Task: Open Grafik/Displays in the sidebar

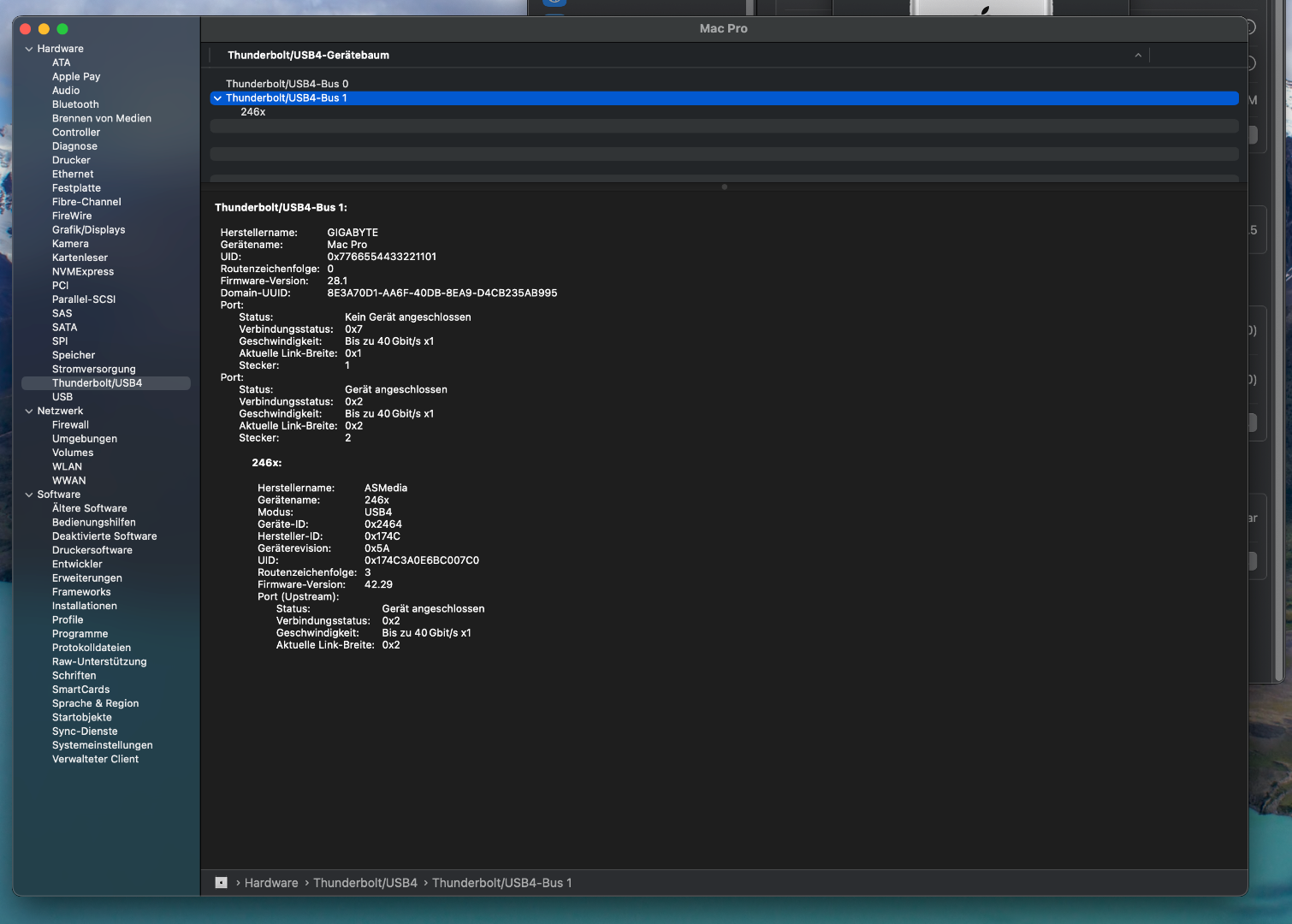Action: (x=88, y=230)
